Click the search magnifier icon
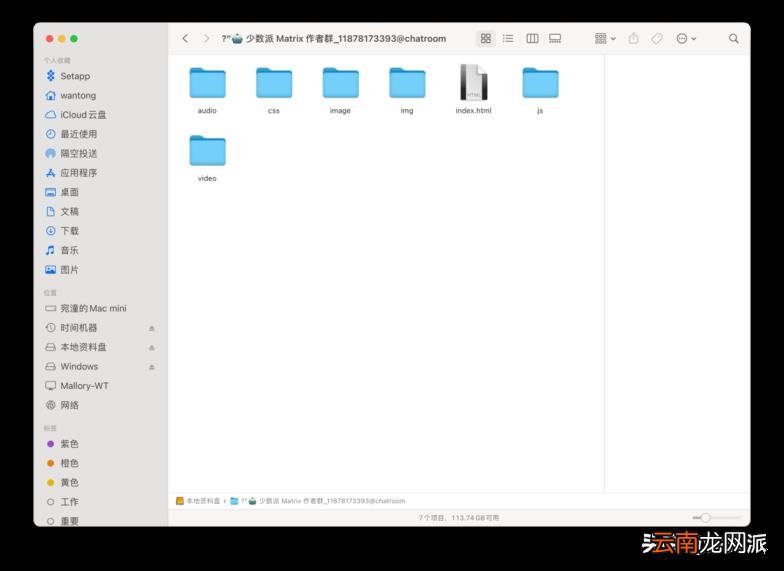The width and height of the screenshot is (784, 571). [x=734, y=38]
